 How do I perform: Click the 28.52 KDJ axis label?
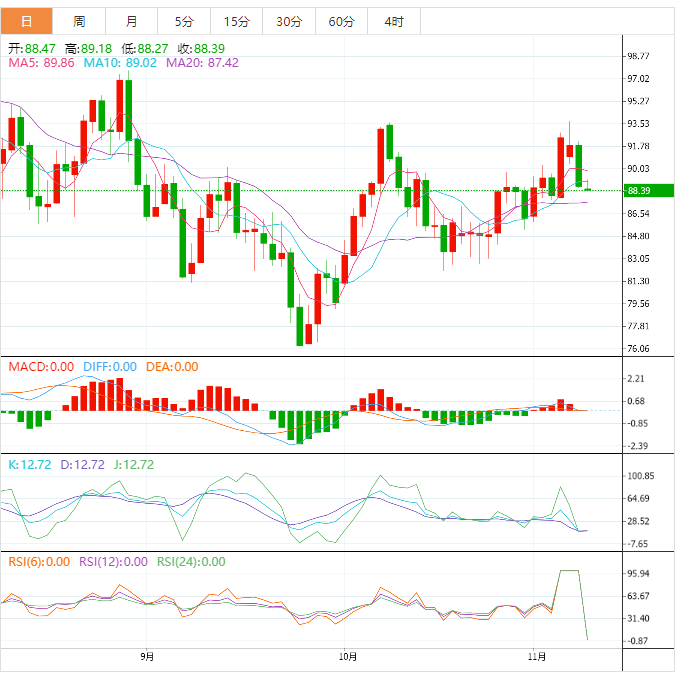tap(638, 521)
